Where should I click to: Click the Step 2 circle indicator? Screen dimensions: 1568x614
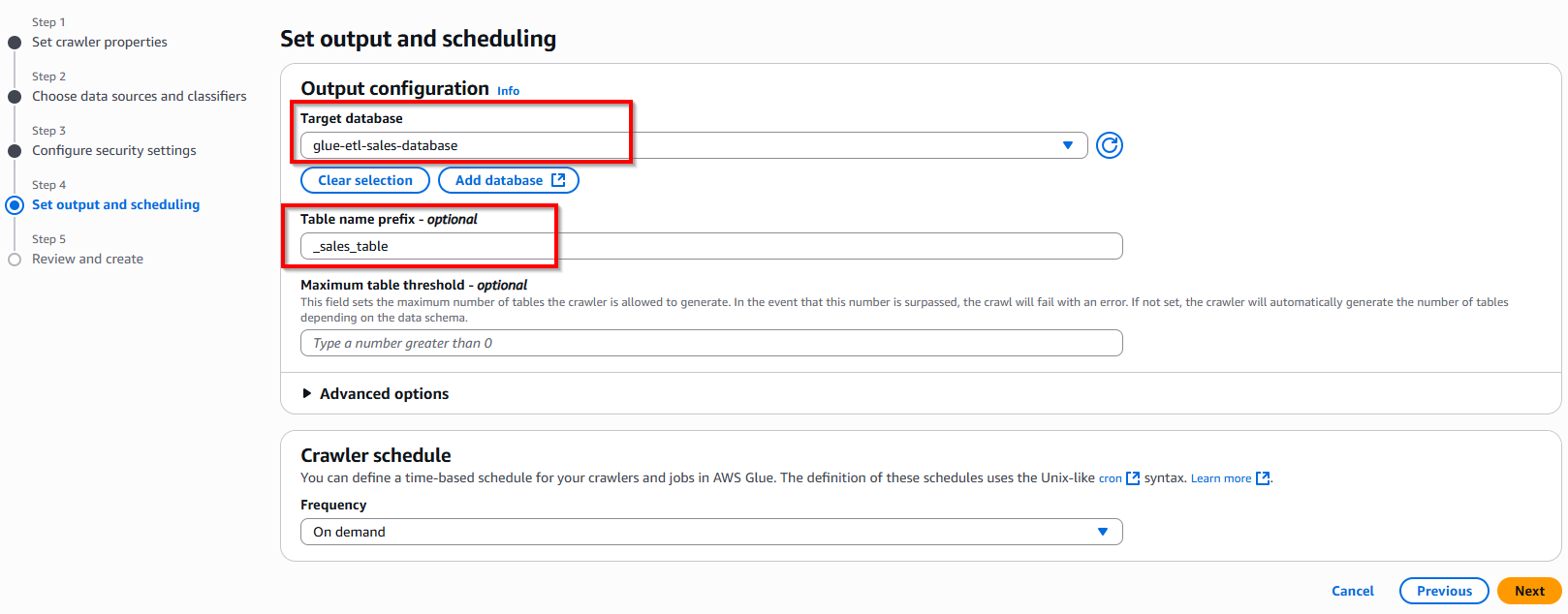tap(15, 97)
